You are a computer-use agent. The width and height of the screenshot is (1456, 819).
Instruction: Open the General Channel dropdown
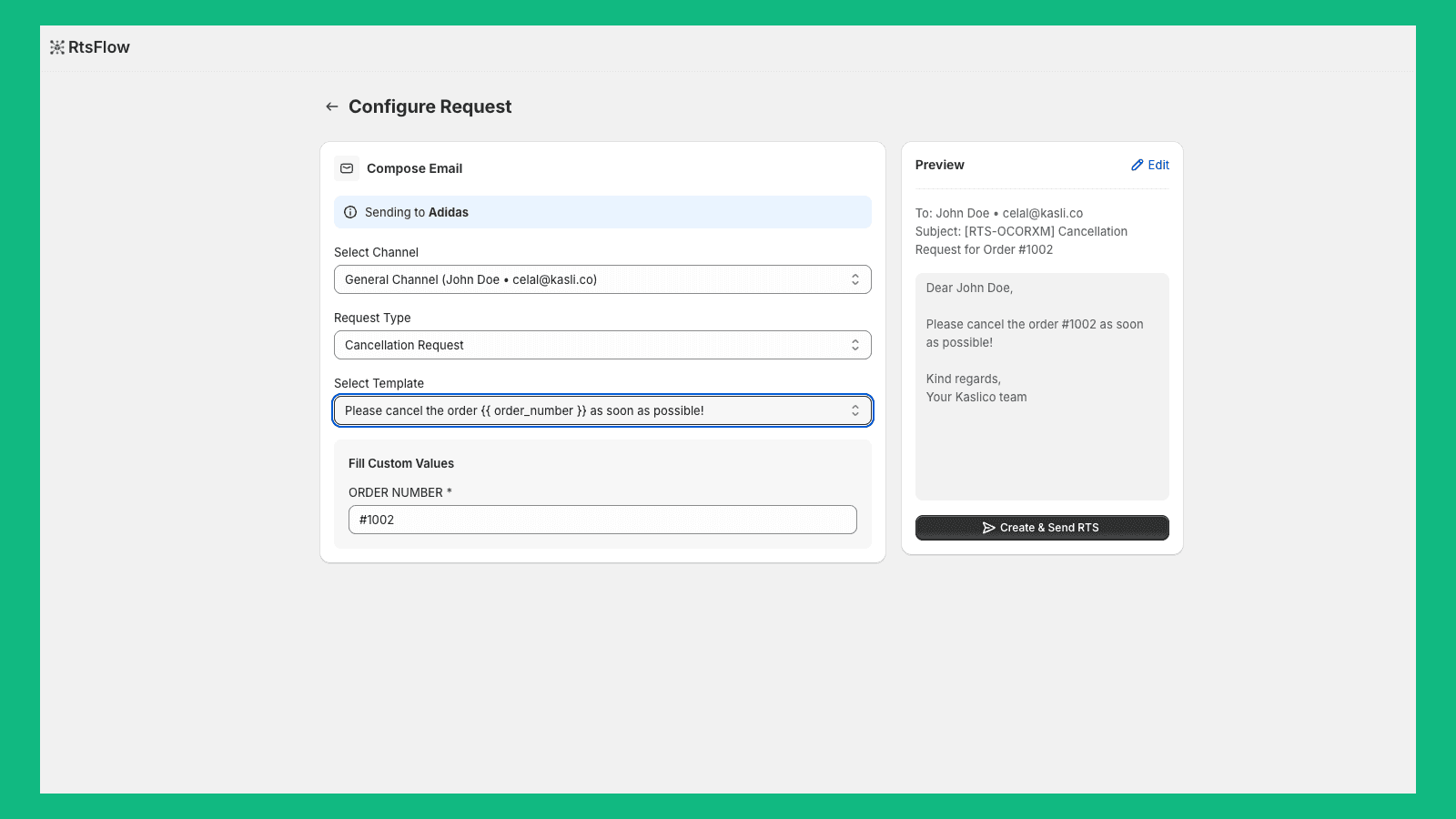[591, 279]
